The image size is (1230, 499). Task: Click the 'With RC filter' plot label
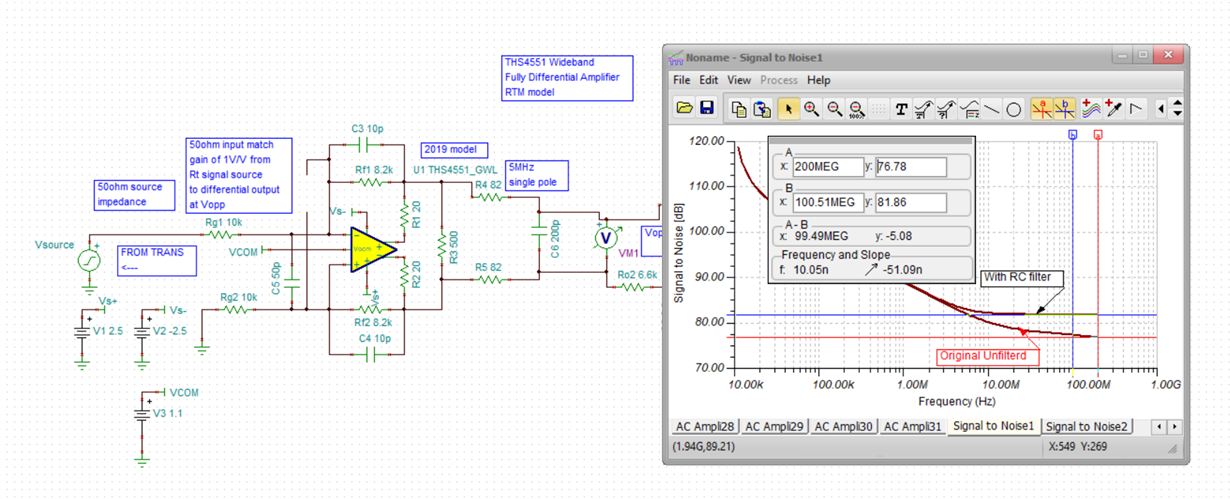(x=1020, y=278)
